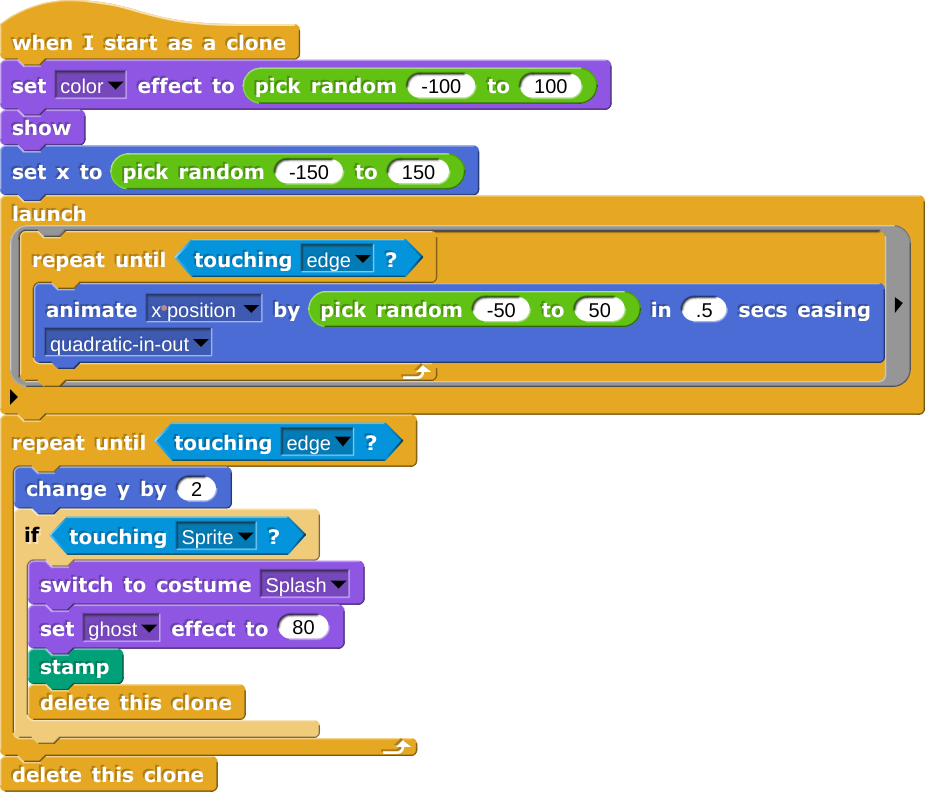Click the left arrowhead under the launch block

14,395
